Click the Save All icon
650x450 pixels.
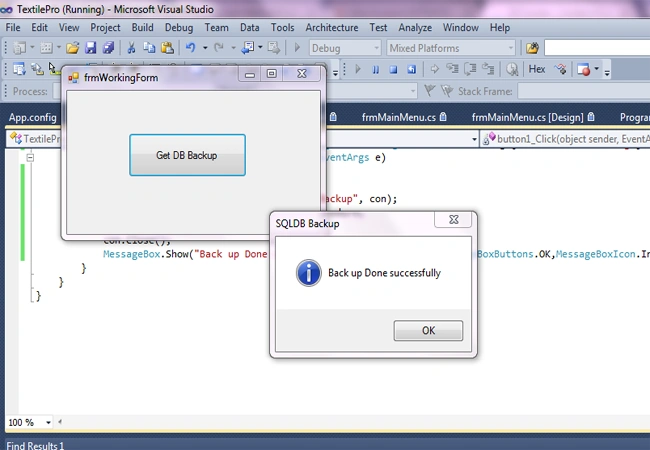109,48
